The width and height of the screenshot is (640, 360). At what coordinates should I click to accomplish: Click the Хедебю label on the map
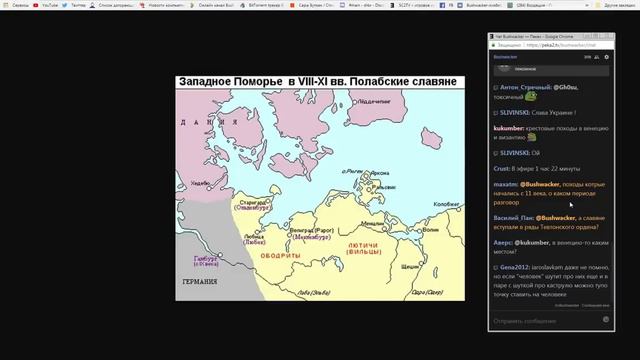(x=200, y=183)
